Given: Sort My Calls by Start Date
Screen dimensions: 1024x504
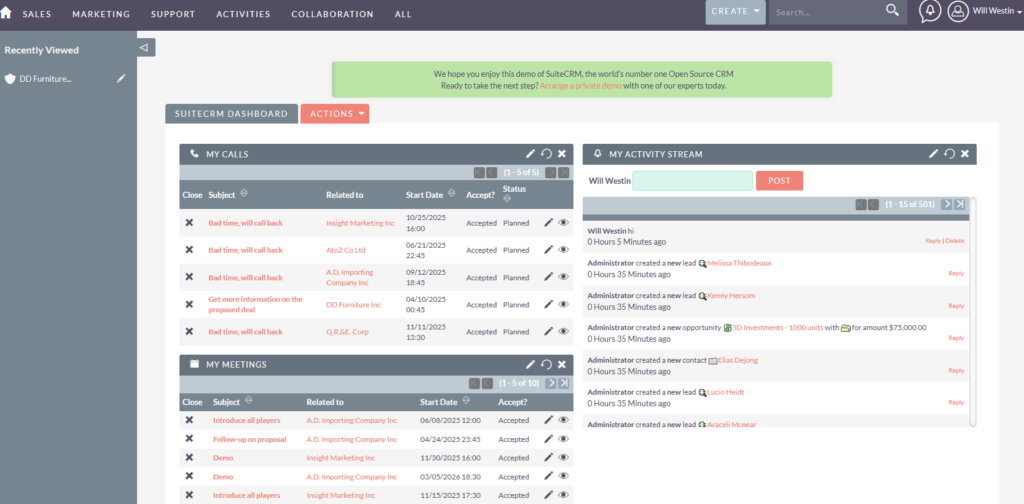Looking at the screenshot, I should [x=451, y=193].
